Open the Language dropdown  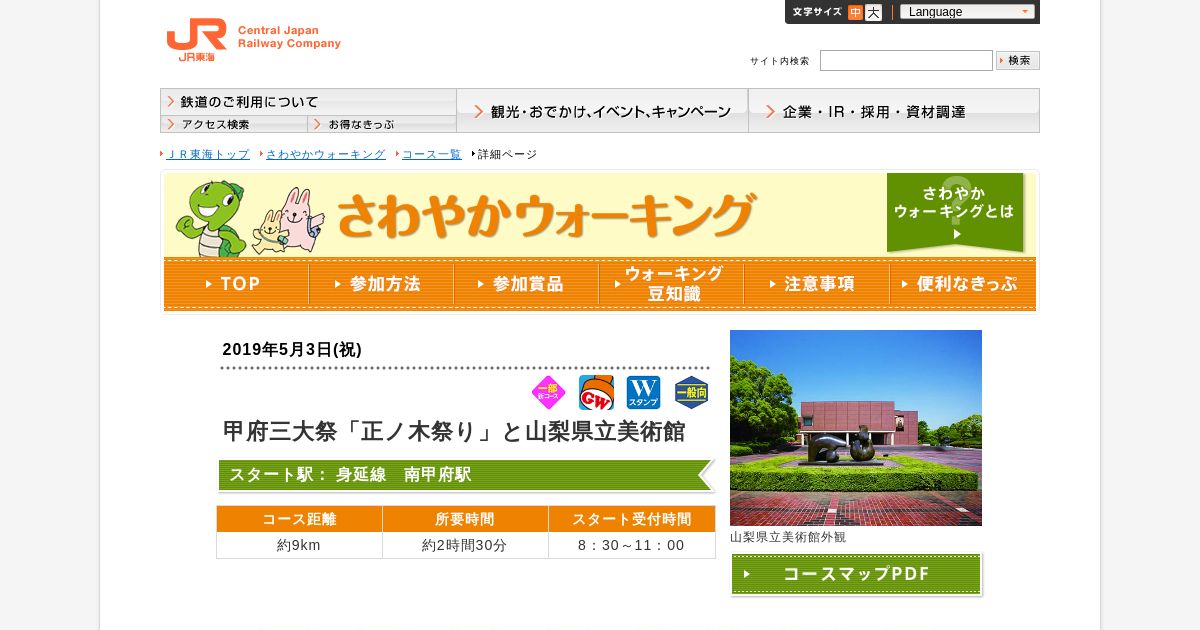(967, 12)
